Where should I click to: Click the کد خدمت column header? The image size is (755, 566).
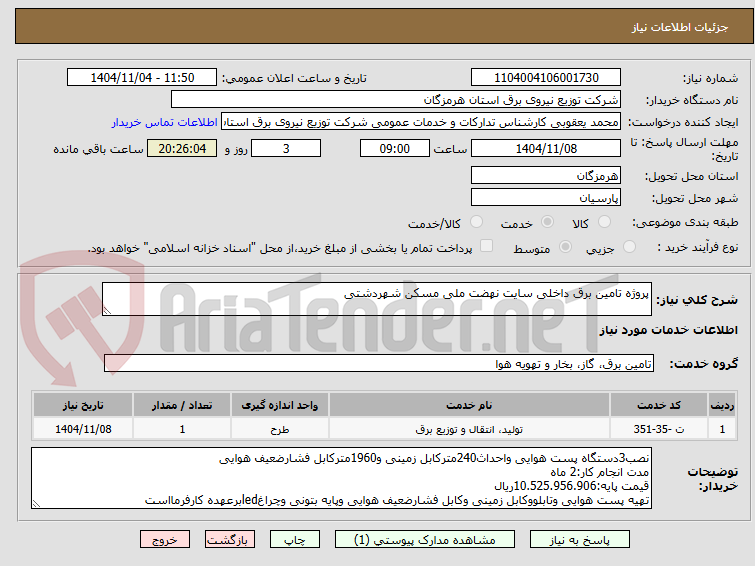pyautogui.click(x=659, y=405)
